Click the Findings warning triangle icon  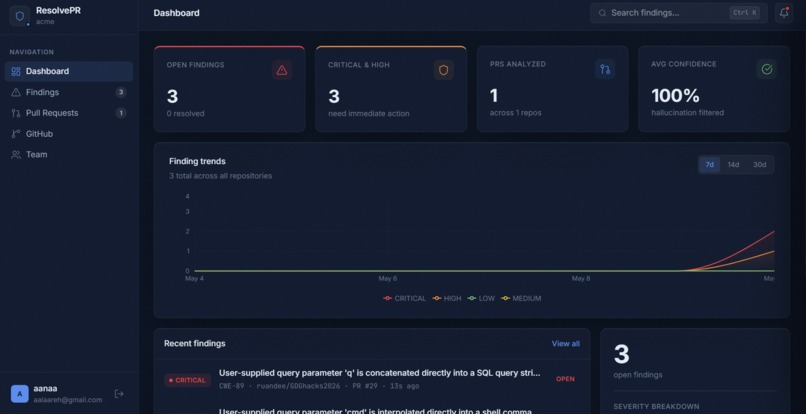click(x=16, y=92)
